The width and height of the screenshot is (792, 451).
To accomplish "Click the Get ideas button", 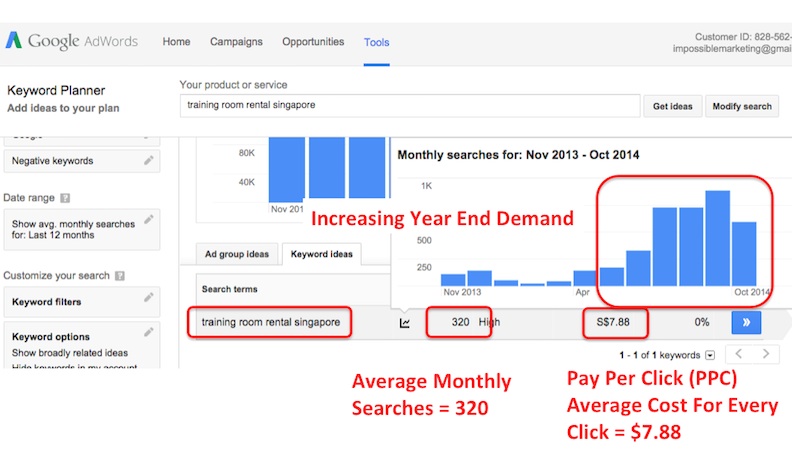I will 672,107.
